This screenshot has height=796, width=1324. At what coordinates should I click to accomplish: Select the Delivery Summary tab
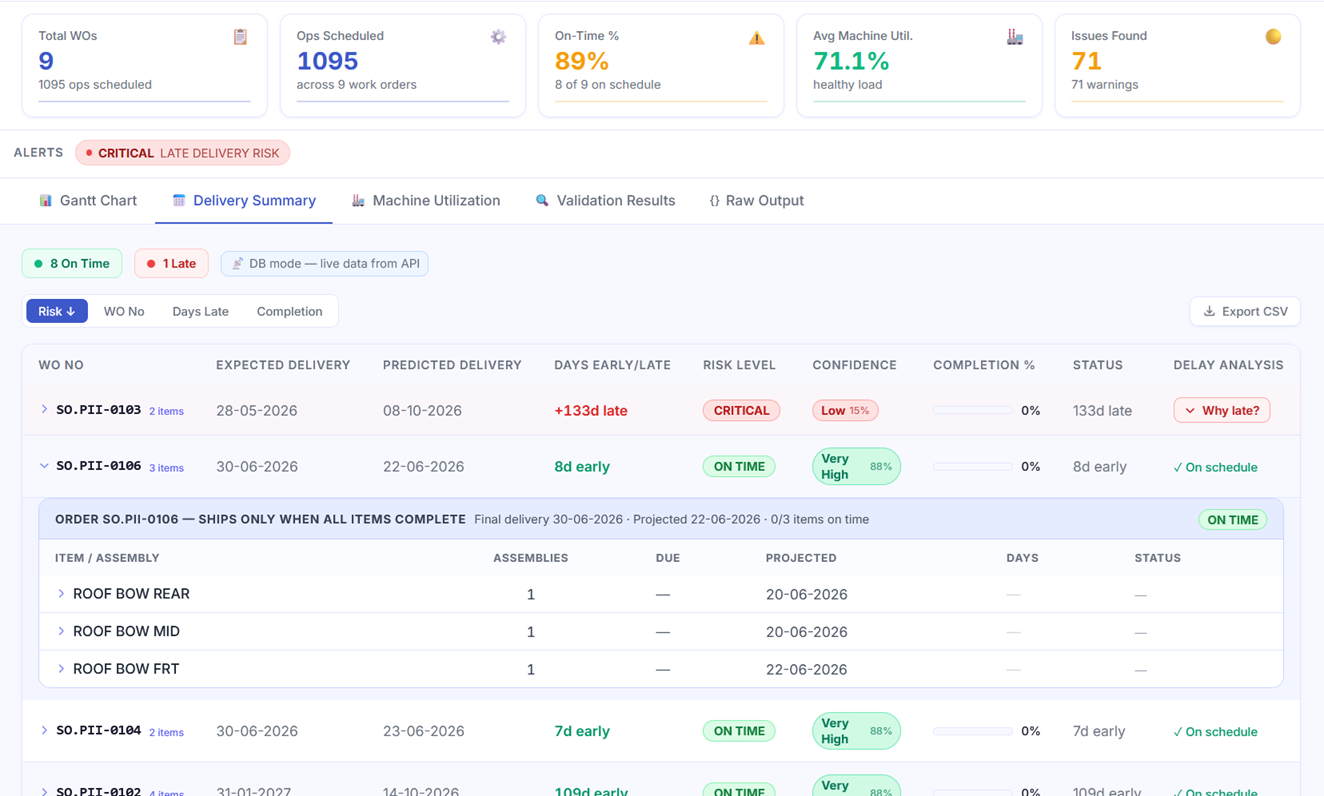pos(244,201)
